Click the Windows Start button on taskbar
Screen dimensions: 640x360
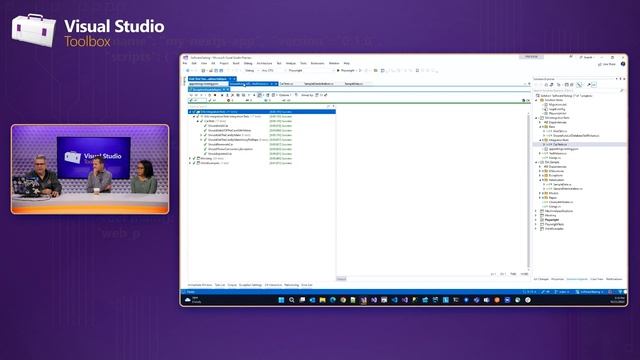[x=281, y=300]
